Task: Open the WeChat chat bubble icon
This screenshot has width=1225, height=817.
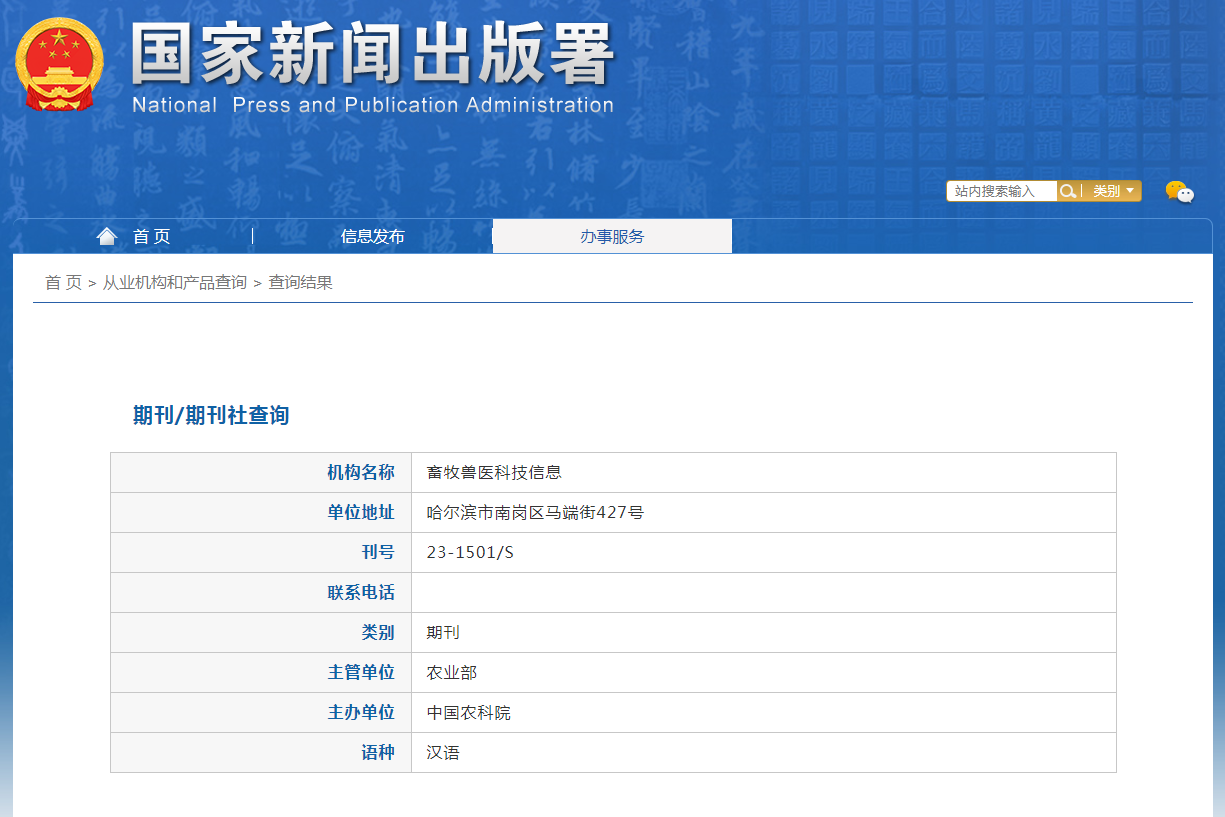Action: 1179,192
